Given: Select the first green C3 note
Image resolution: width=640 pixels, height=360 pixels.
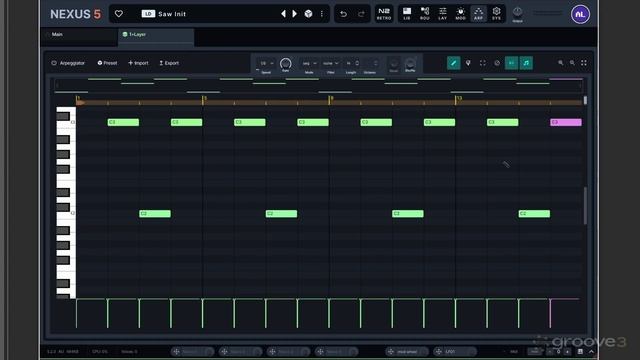Looking at the screenshot, I should pos(123,122).
